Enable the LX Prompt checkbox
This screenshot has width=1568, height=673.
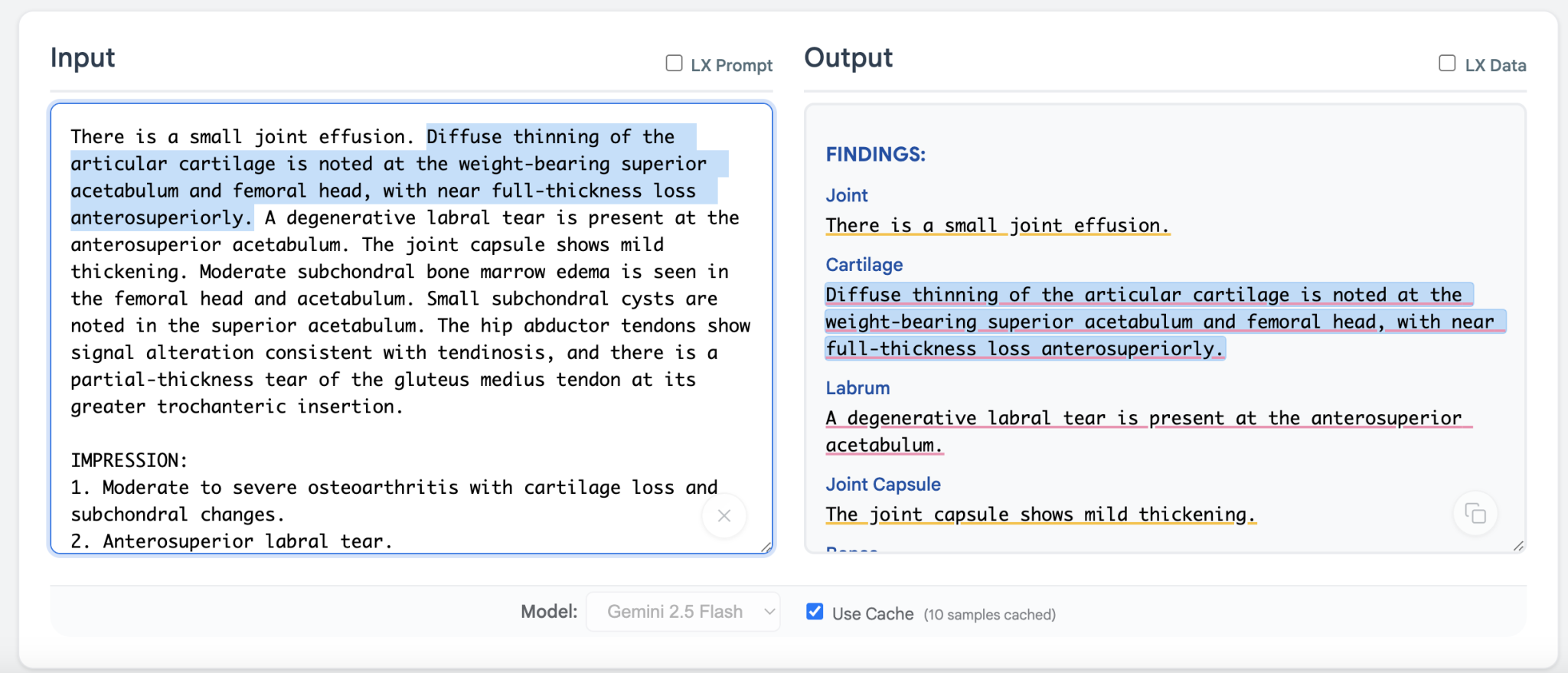(x=674, y=64)
